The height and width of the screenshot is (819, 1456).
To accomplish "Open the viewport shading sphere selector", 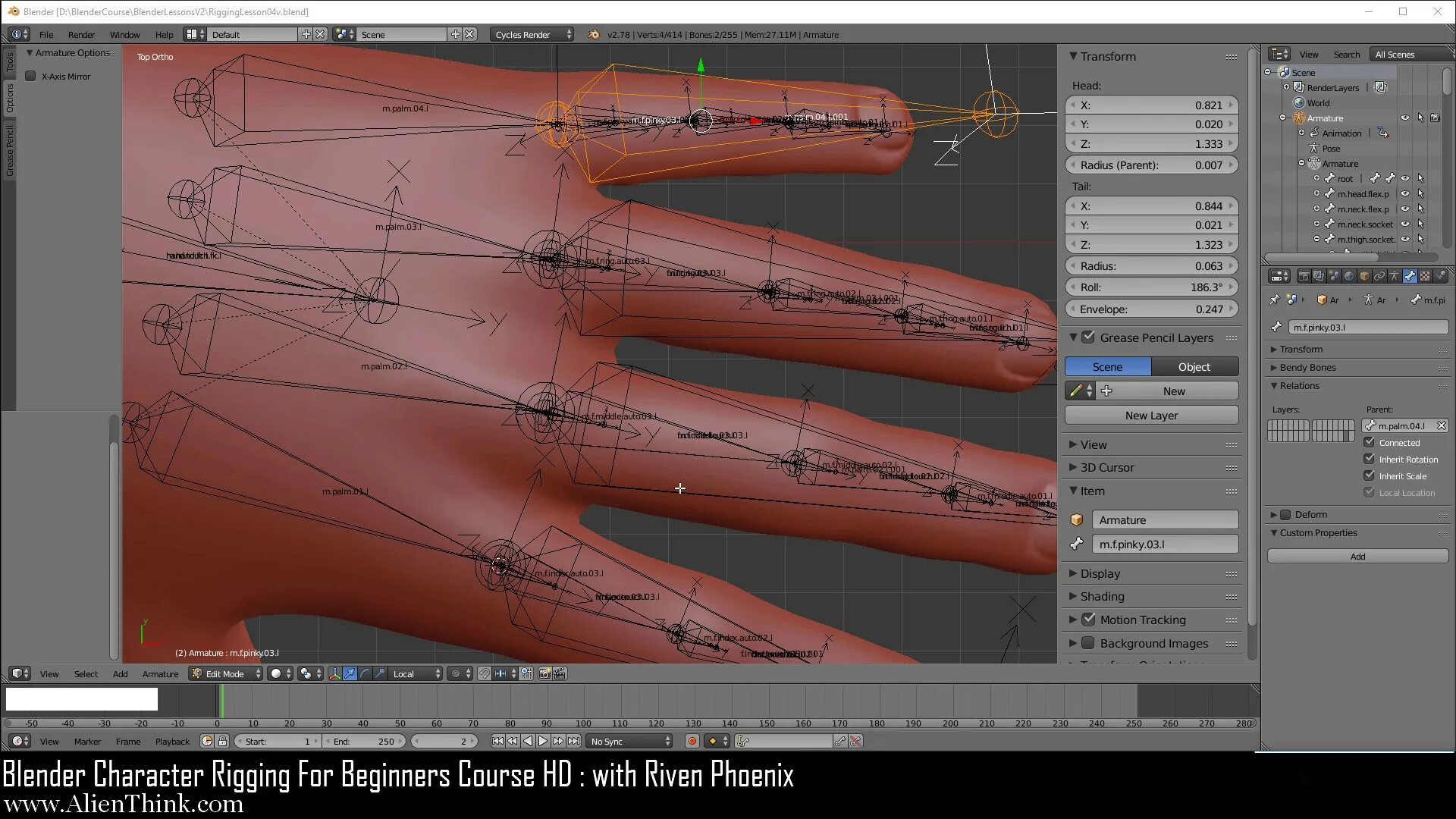I will 280,673.
